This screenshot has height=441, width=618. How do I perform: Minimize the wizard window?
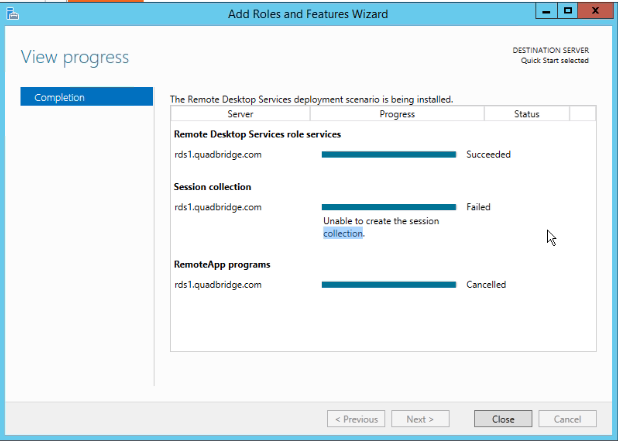pos(546,11)
